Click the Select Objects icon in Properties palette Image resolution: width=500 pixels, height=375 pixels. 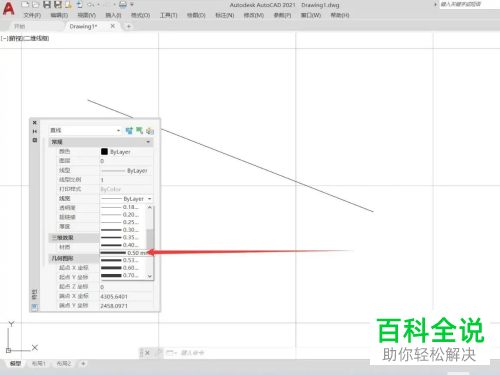click(139, 131)
